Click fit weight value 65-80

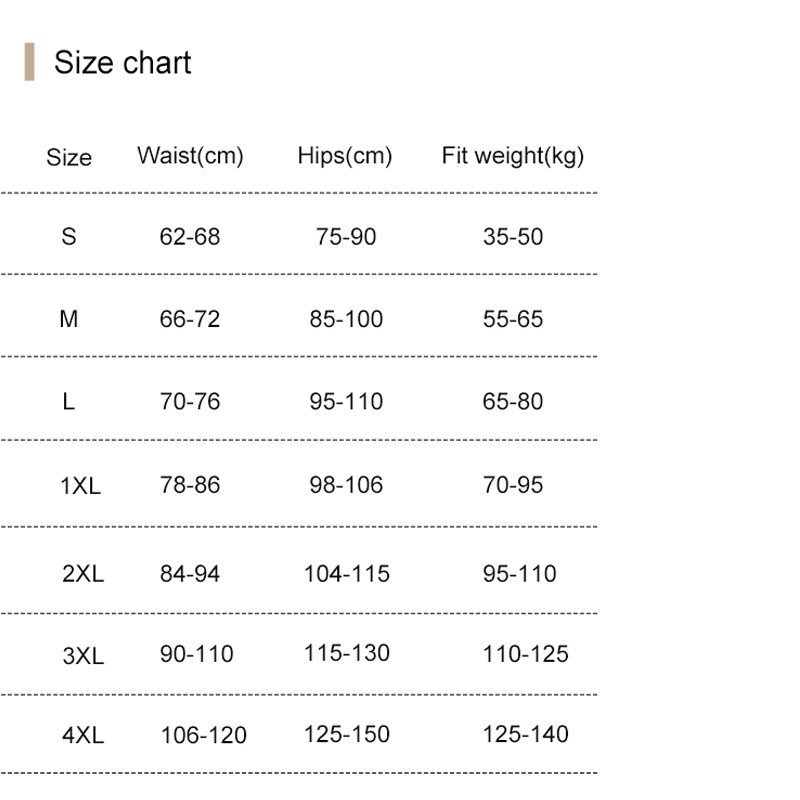513,402
